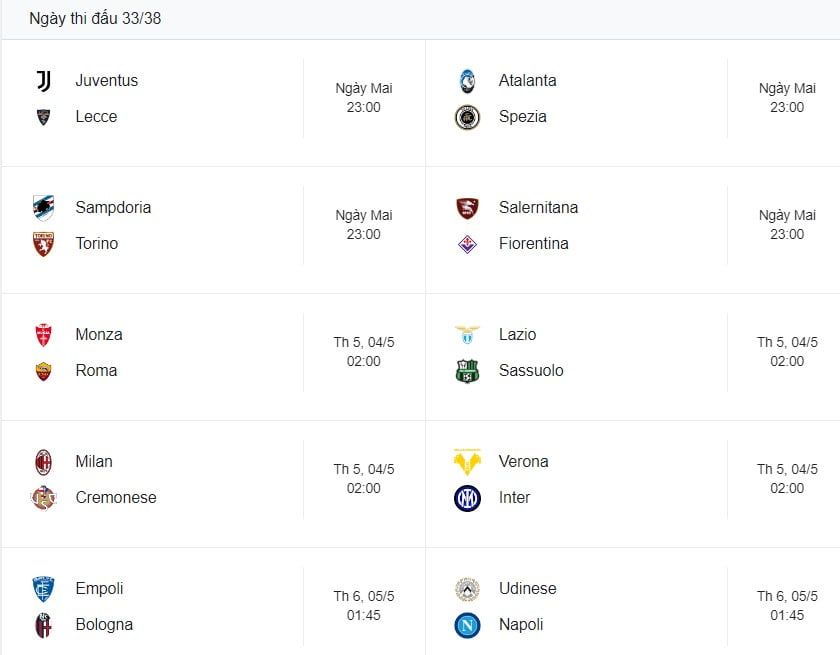Click the Atalanta club logo
Screen dimensions: 840x655
[x=467, y=81]
